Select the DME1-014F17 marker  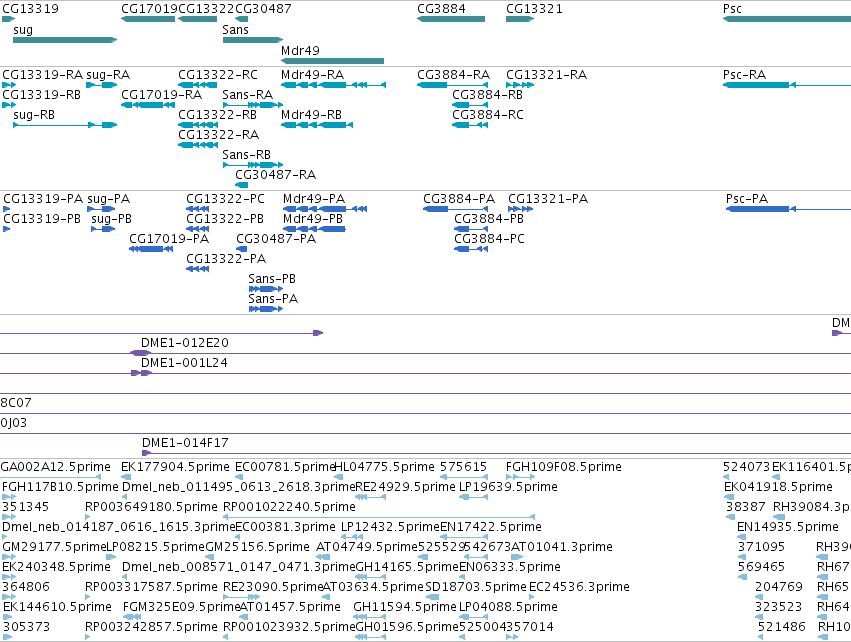[x=146, y=453]
